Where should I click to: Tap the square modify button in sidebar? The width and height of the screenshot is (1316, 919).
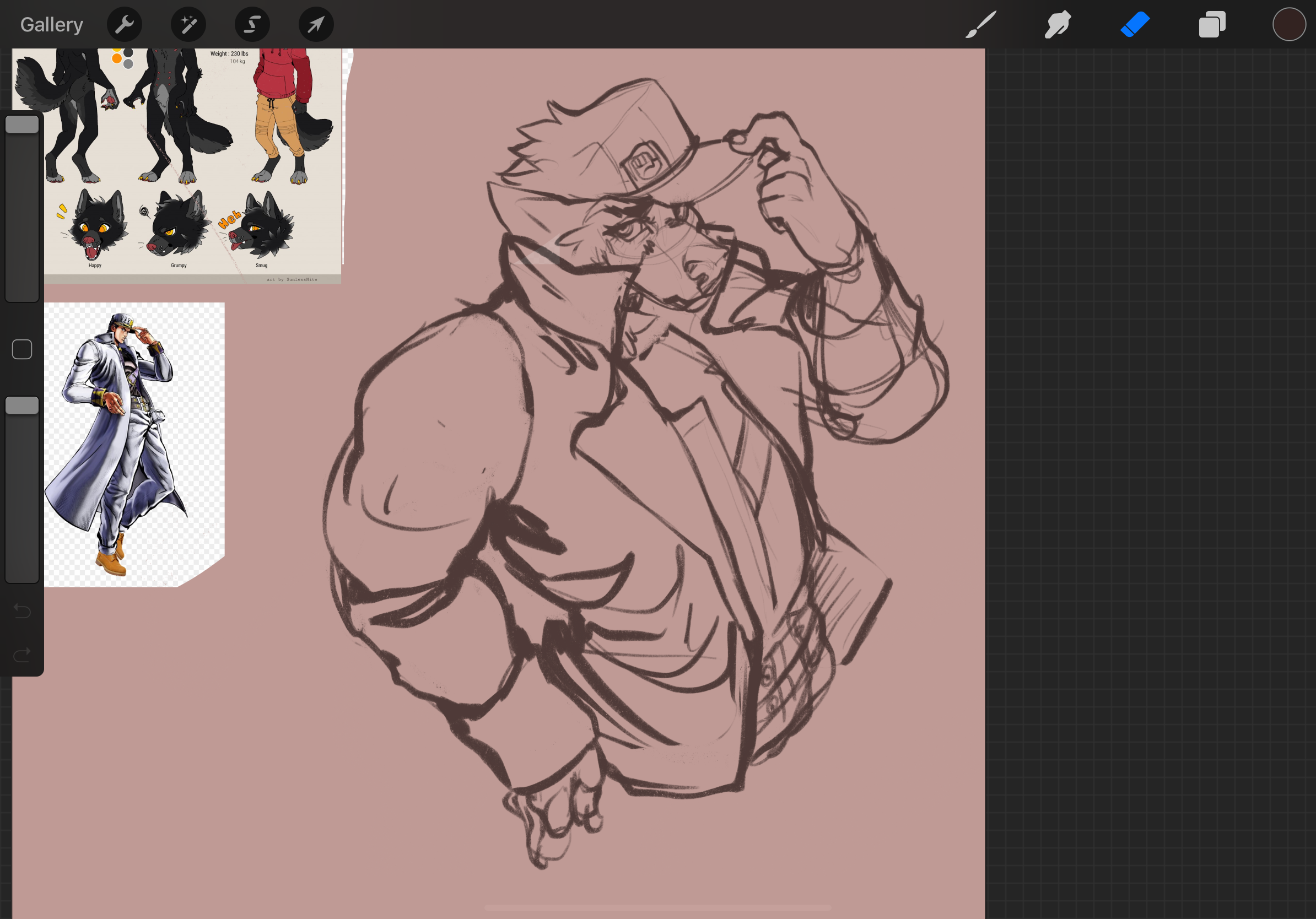[x=22, y=349]
